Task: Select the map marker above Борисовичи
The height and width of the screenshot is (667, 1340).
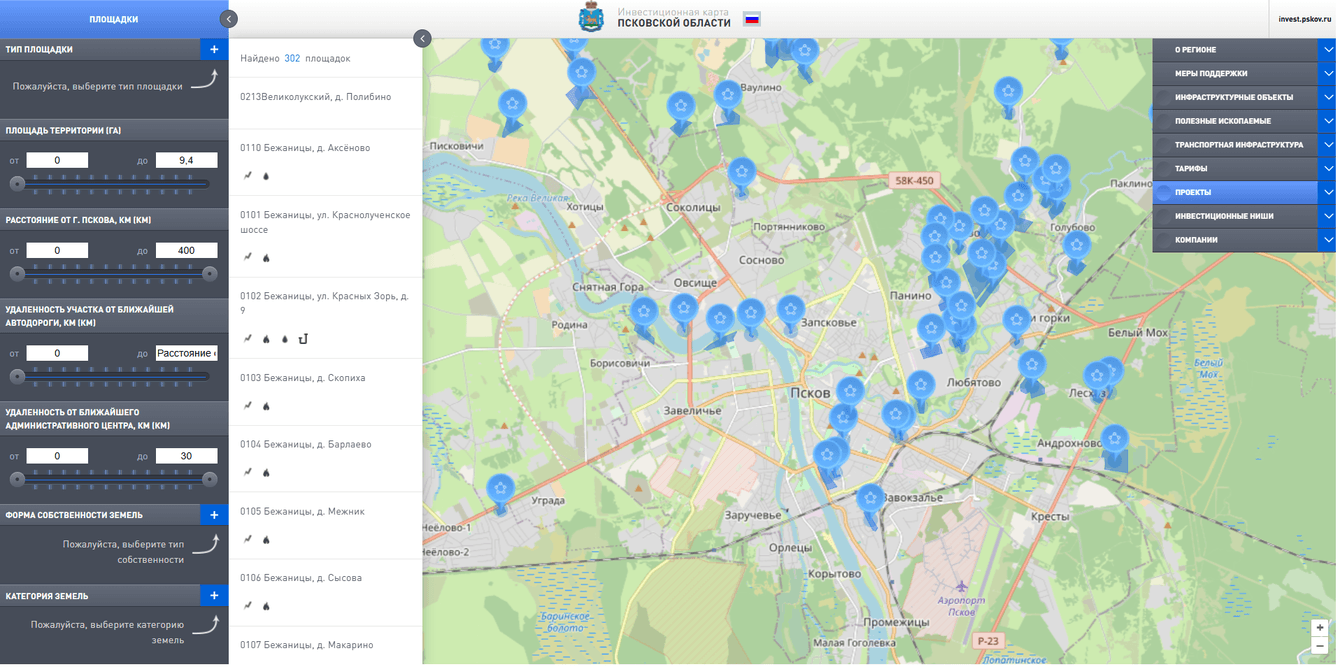Action: pos(645,311)
